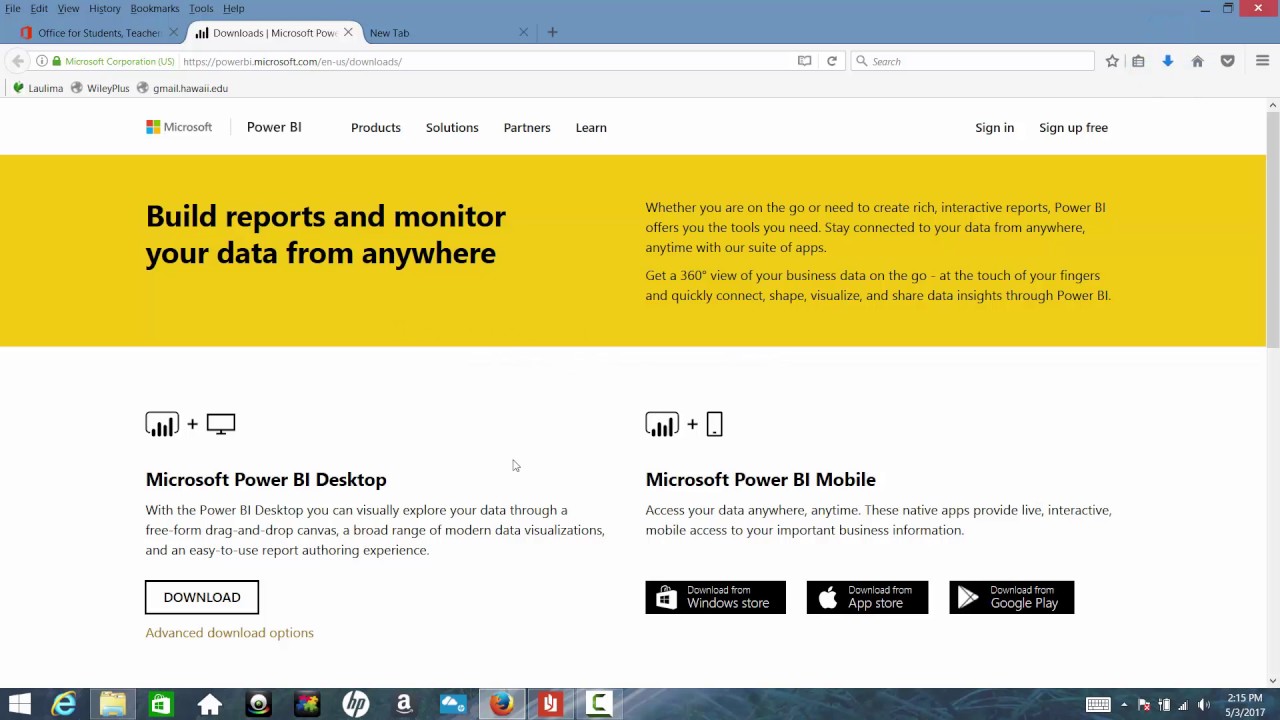Expand Products navigation menu
1280x720 pixels.
point(376,127)
